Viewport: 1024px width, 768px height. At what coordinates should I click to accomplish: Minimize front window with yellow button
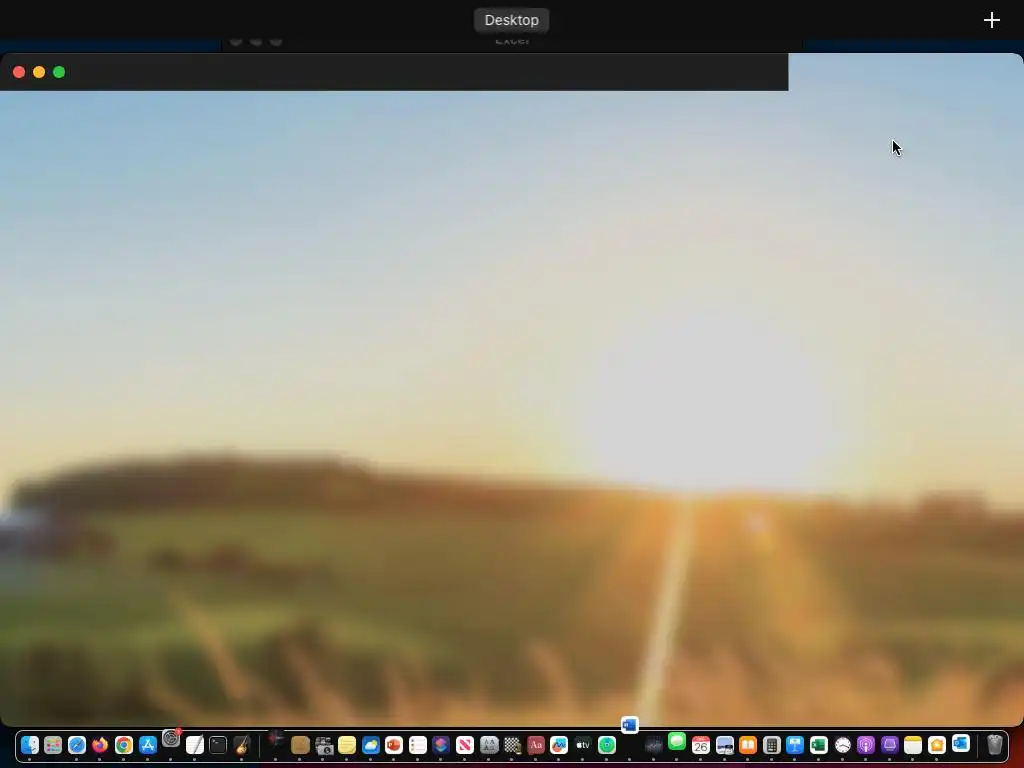point(39,72)
